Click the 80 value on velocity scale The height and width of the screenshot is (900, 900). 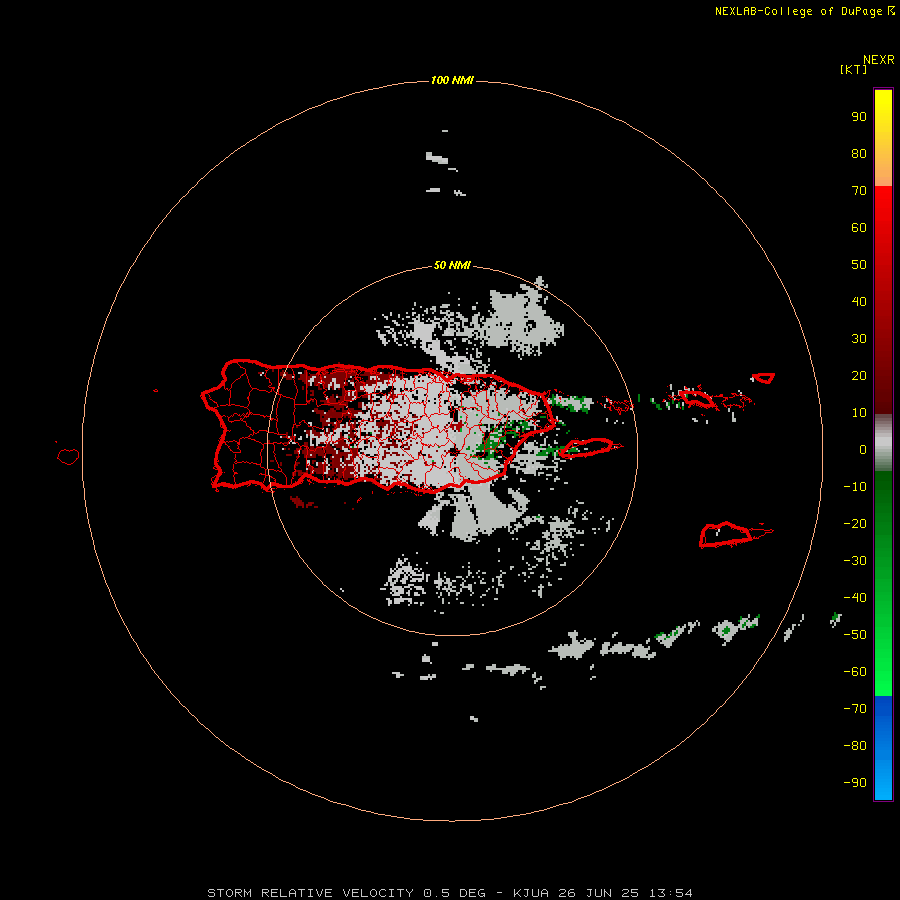(x=859, y=154)
